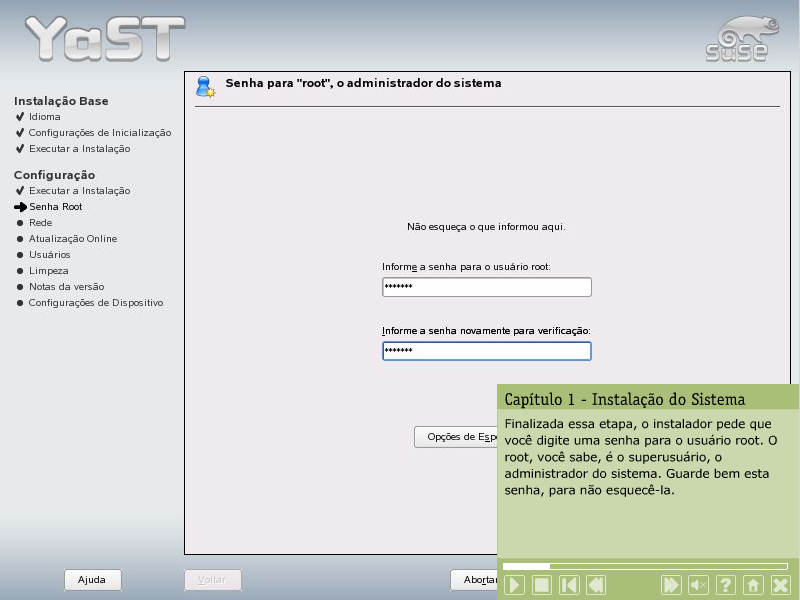This screenshot has width=800, height=600.
Task: Fast-forward the tutorial to next step
Action: (671, 585)
